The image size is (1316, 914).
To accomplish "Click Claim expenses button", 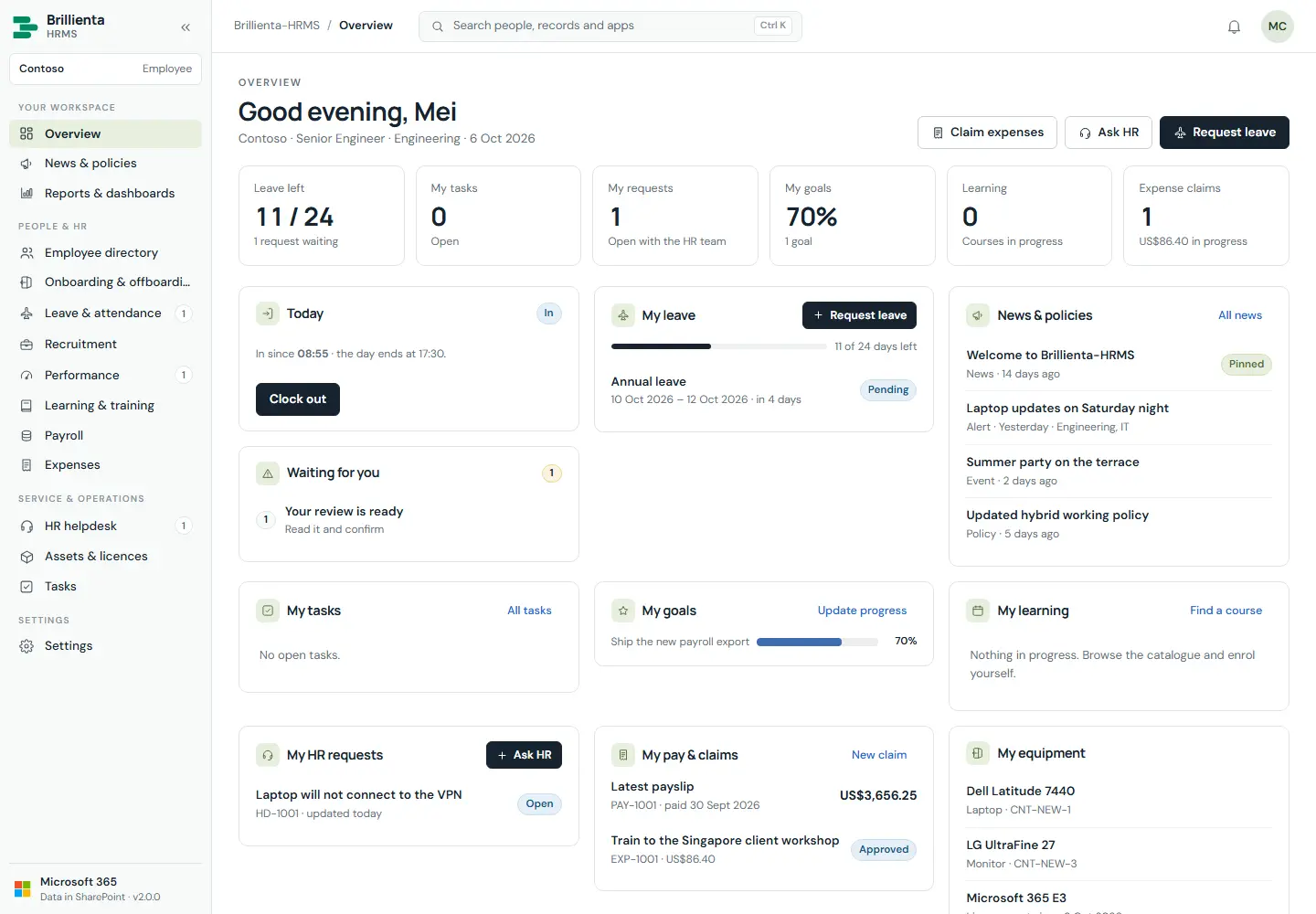I will 987,133.
